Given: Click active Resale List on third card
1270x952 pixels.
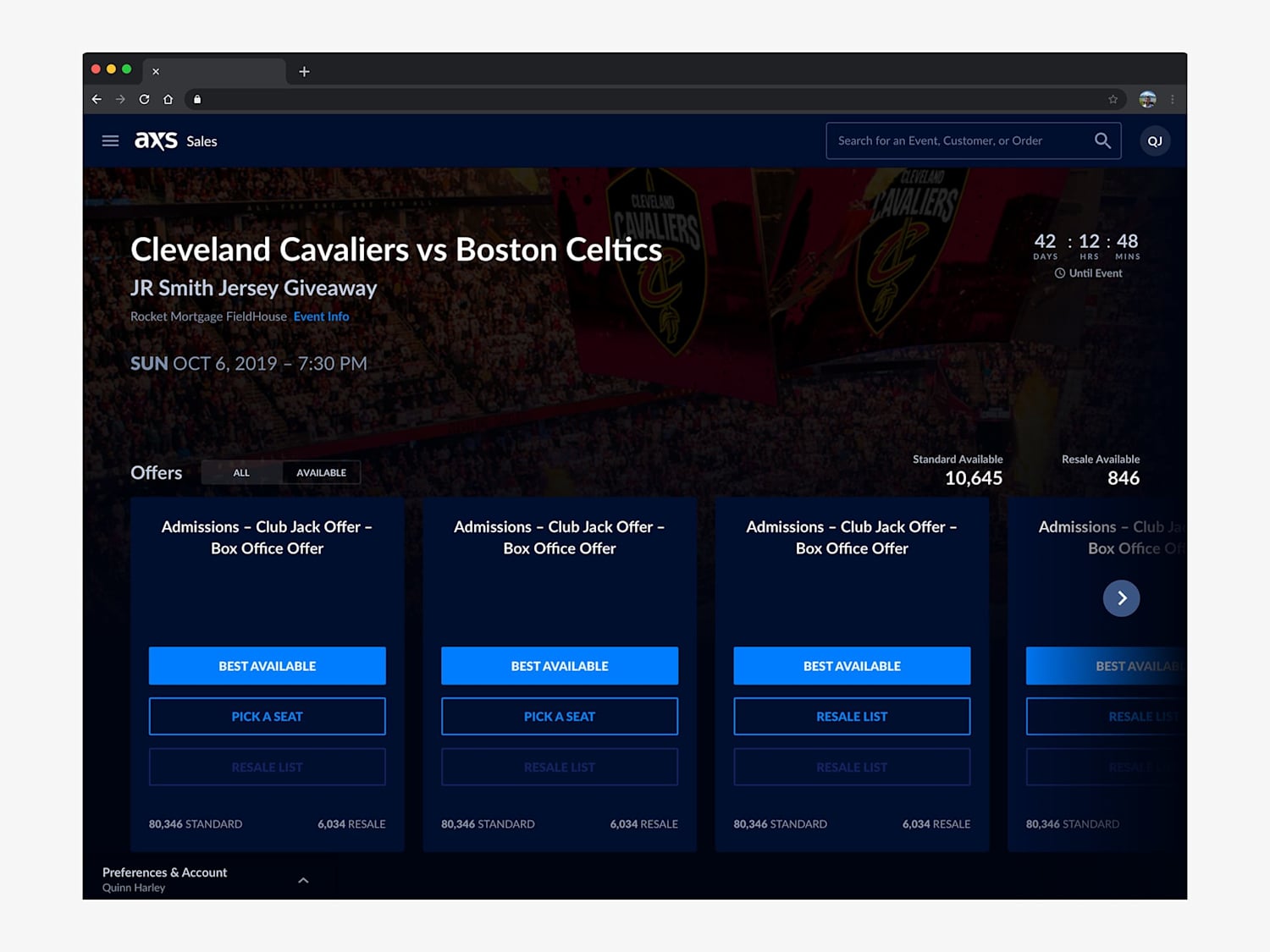Looking at the screenshot, I should [x=852, y=717].
